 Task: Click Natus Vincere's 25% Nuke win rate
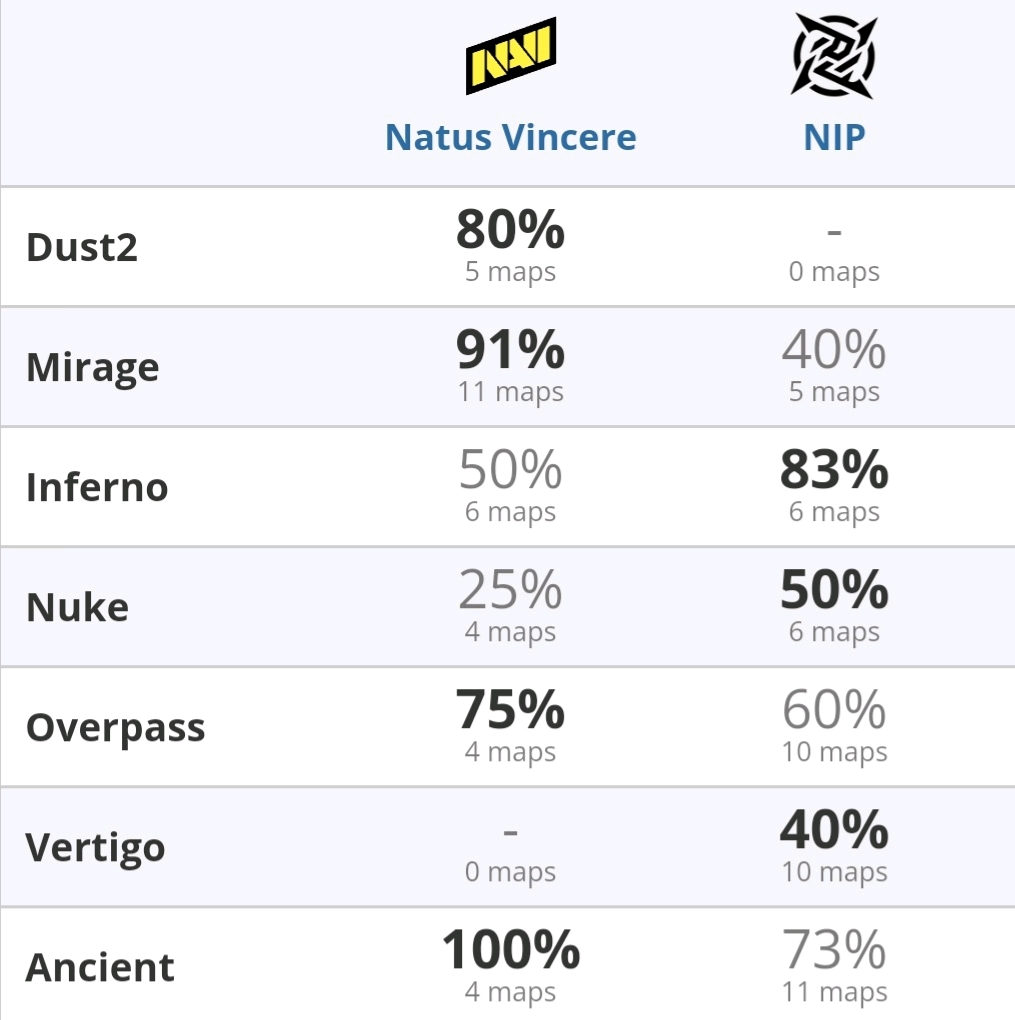point(511,589)
